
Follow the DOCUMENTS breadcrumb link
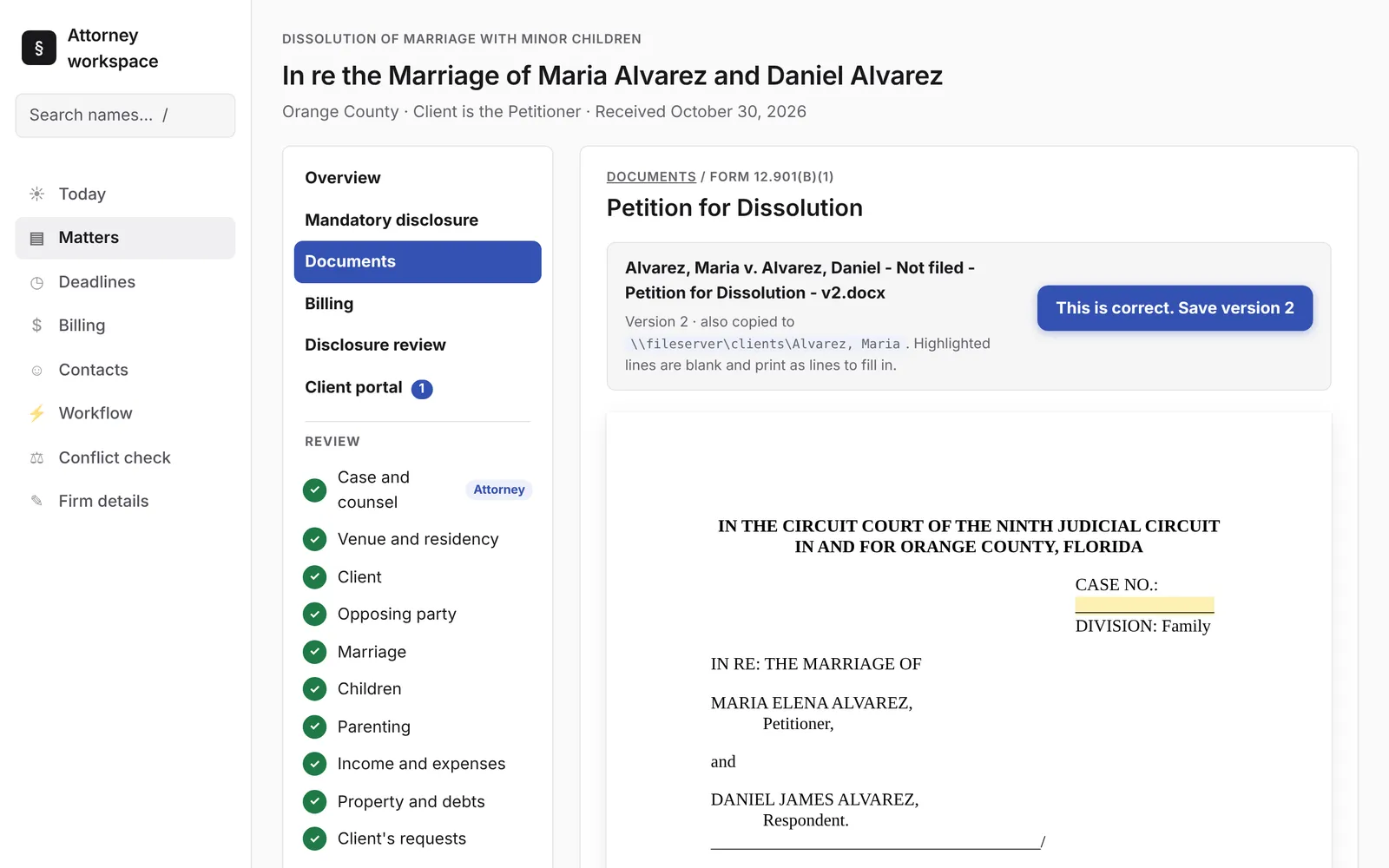pos(651,176)
